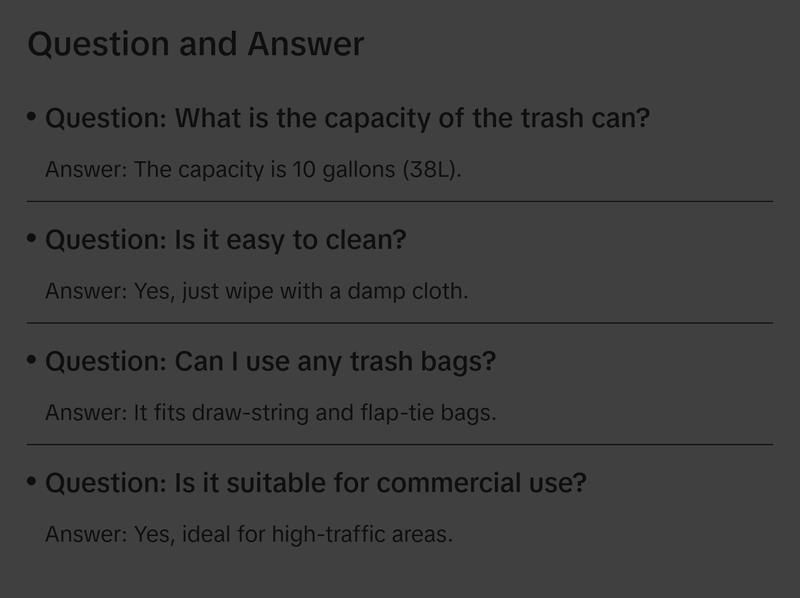This screenshot has height=598, width=800.
Task: Click the bullet before the capacity question
Action: click(32, 117)
